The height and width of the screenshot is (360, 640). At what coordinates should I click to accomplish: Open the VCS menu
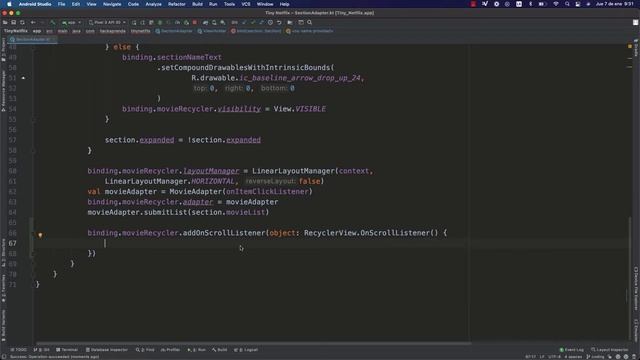coord(246,4)
